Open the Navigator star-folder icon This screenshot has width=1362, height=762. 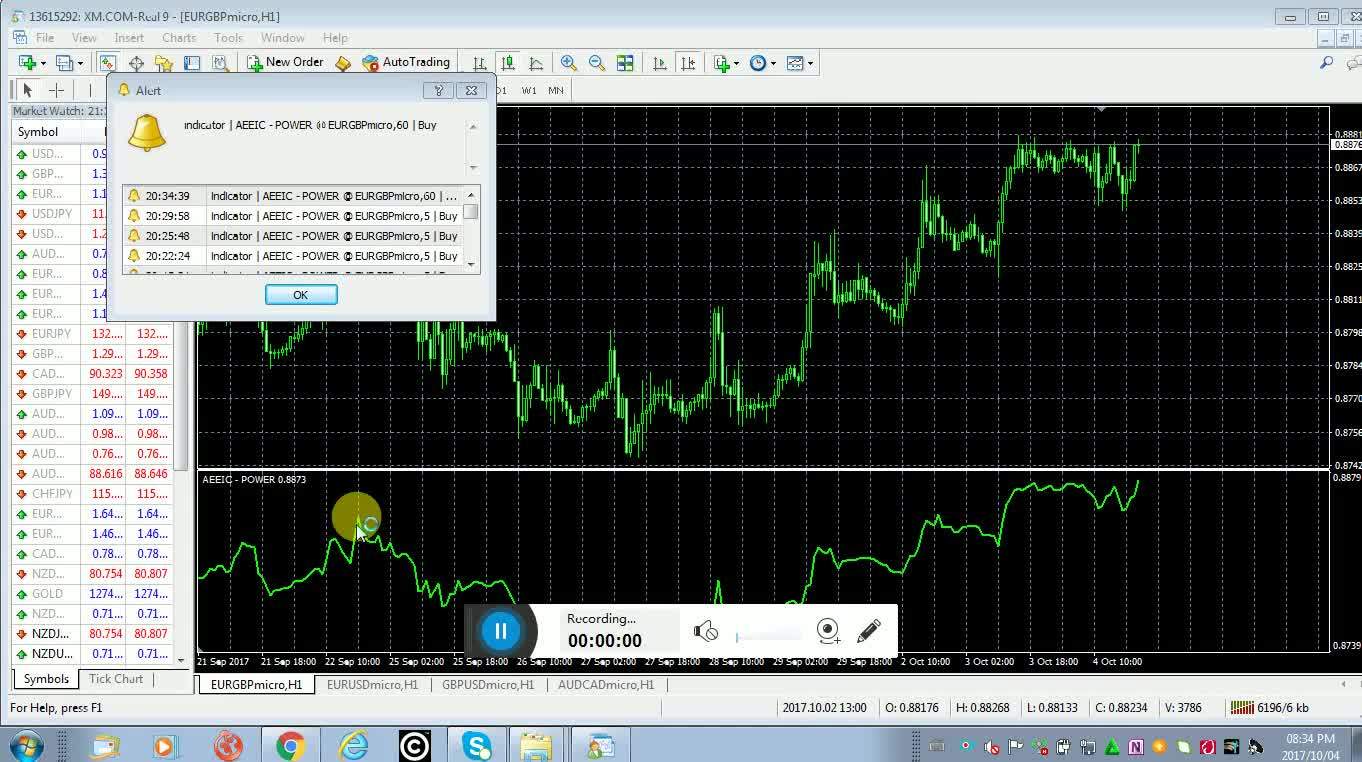[x=163, y=63]
